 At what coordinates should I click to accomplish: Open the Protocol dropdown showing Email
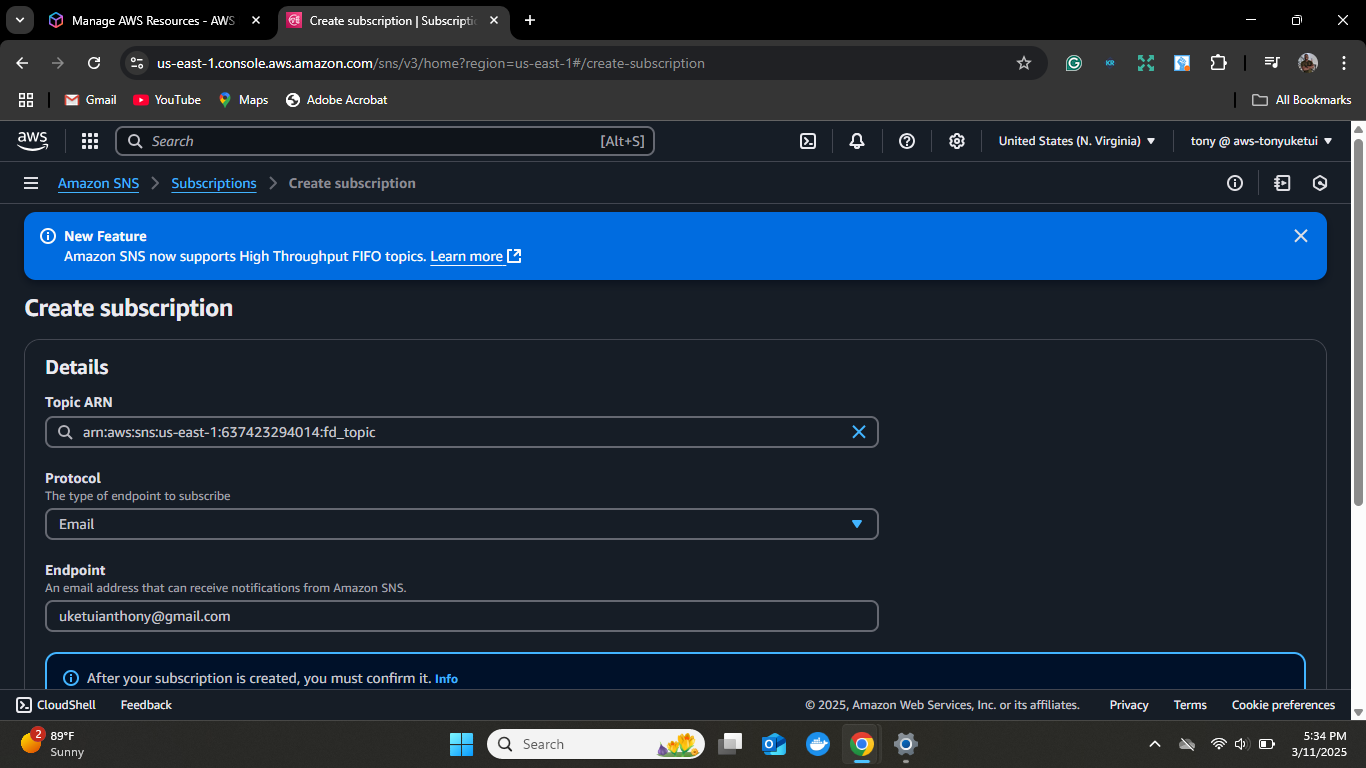click(x=462, y=524)
